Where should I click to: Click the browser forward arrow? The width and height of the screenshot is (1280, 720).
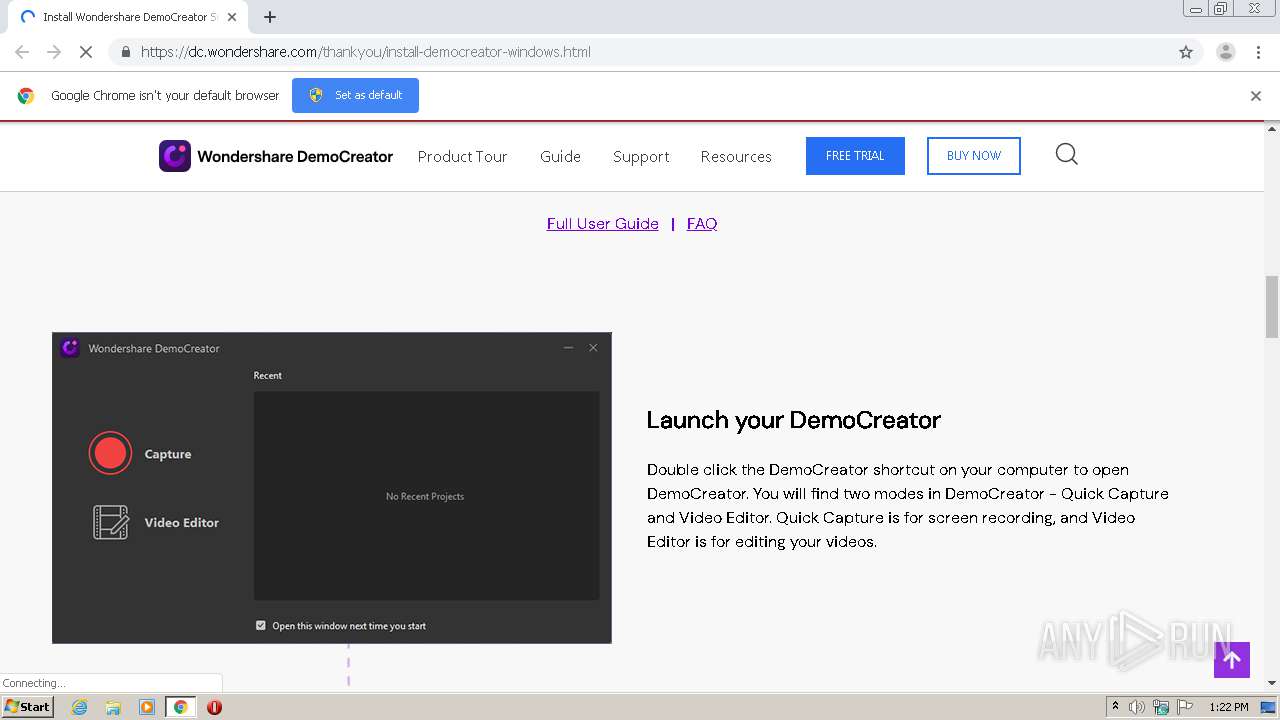coord(54,52)
